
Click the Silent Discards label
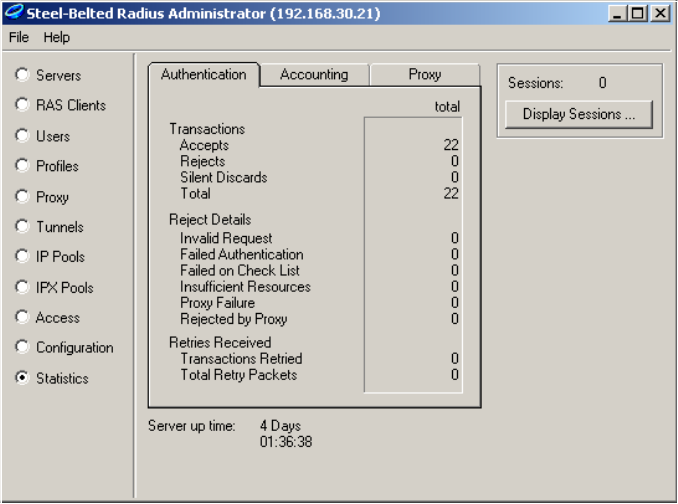click(224, 177)
